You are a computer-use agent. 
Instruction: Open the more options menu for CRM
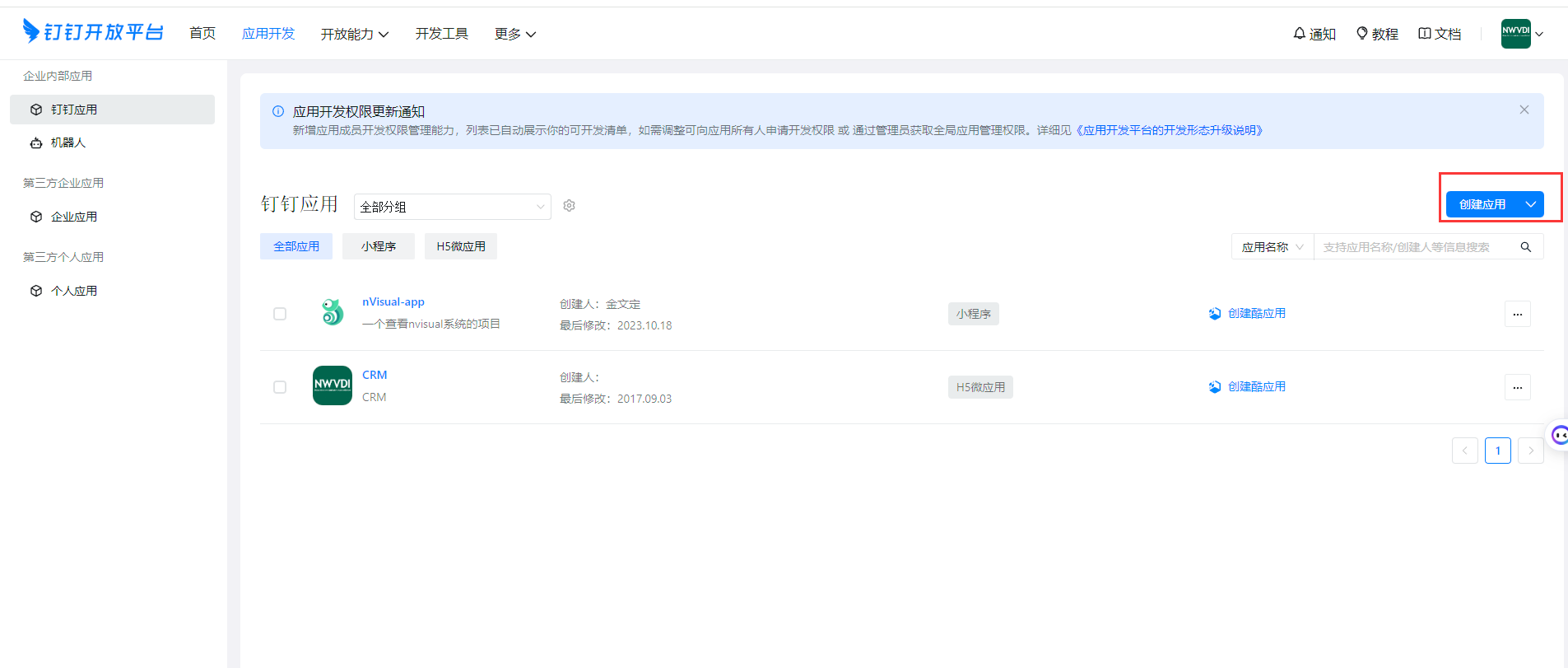(1518, 387)
